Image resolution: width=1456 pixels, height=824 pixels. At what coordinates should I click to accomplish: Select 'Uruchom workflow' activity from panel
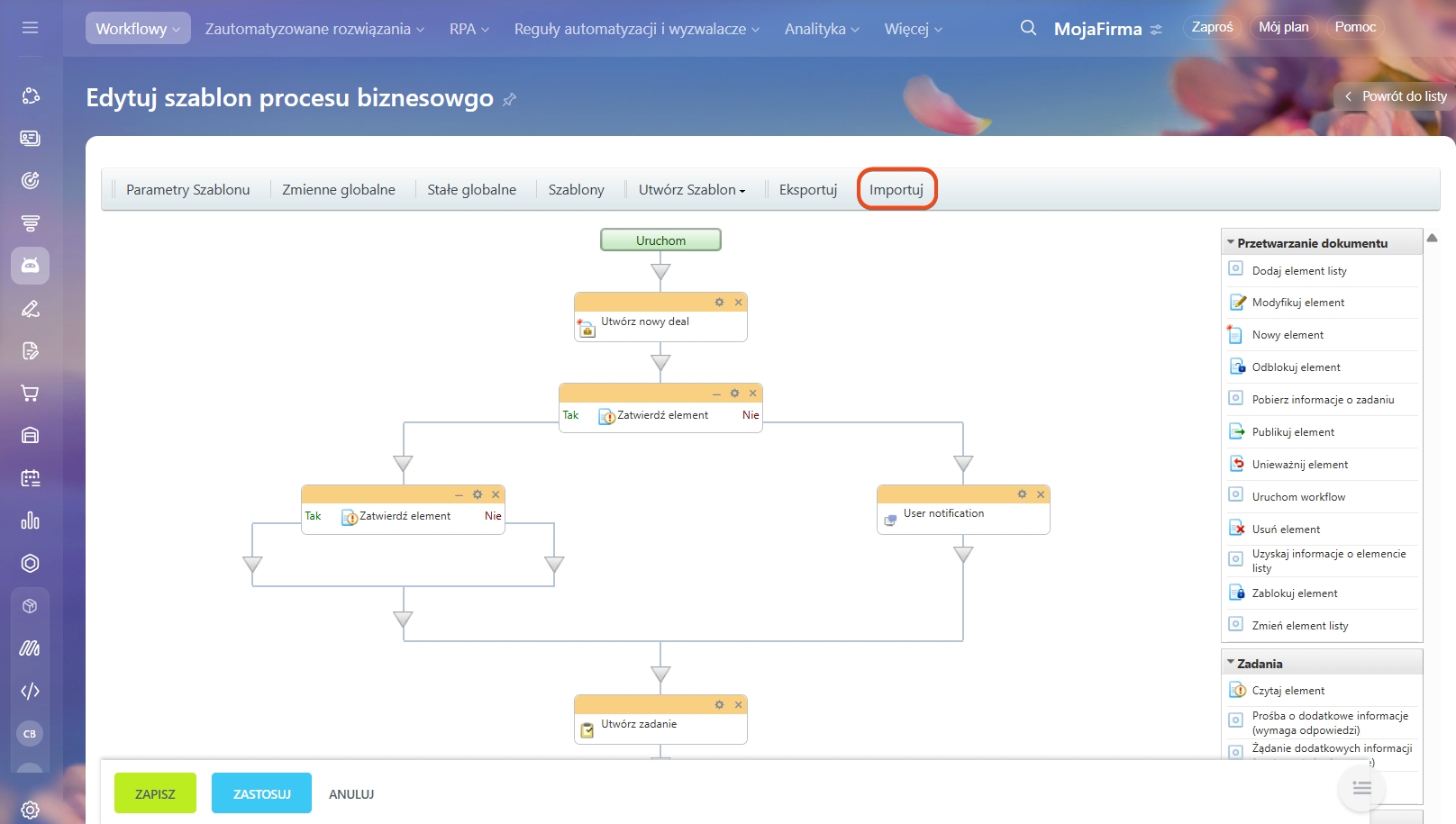coord(1298,497)
